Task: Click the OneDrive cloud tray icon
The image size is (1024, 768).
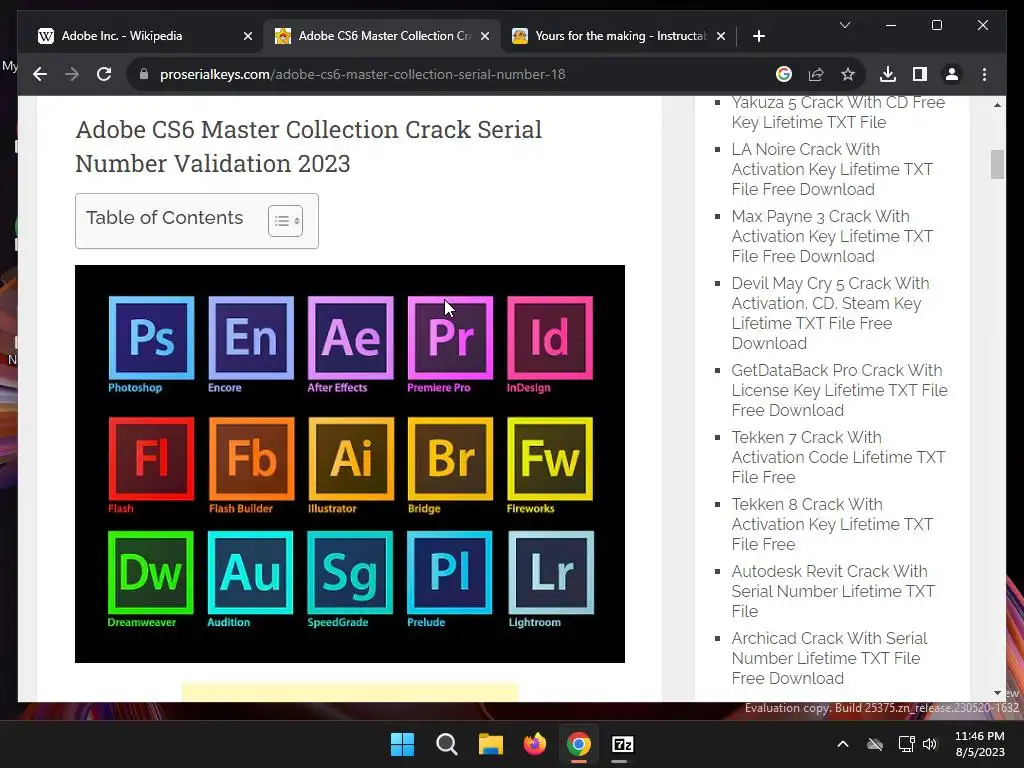Action: pos(875,744)
